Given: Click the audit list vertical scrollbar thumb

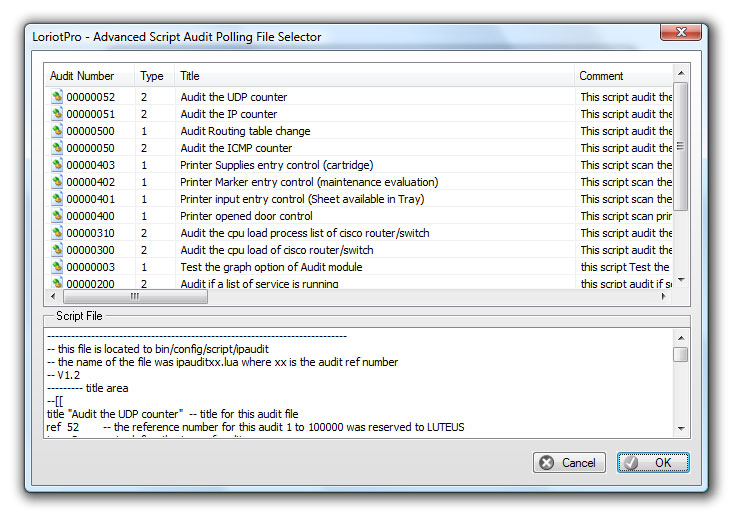Looking at the screenshot, I should 681,147.
